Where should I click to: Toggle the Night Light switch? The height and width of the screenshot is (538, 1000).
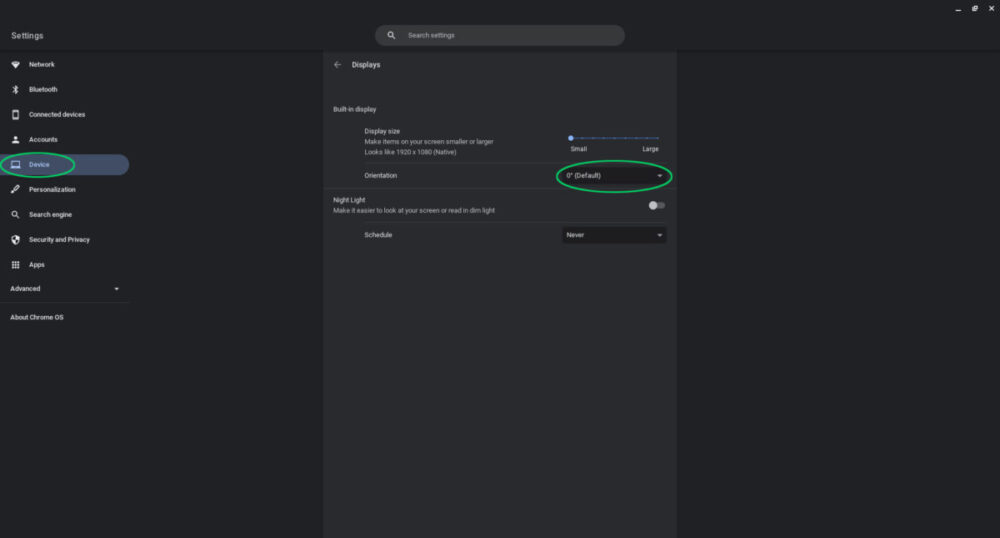pos(657,205)
